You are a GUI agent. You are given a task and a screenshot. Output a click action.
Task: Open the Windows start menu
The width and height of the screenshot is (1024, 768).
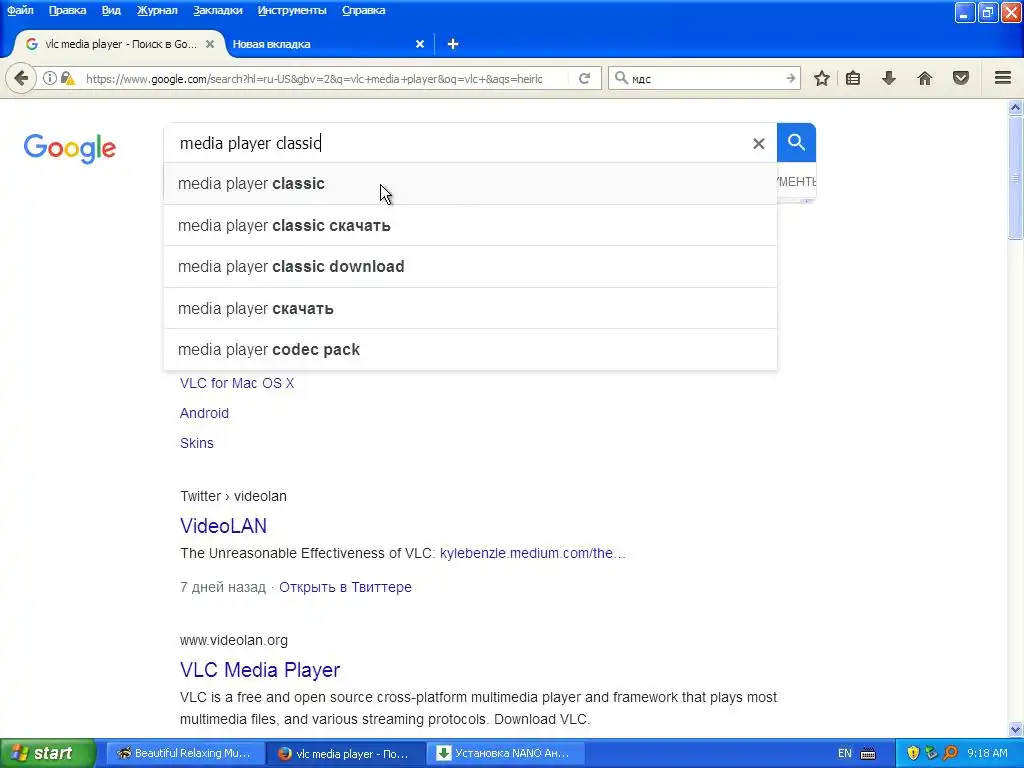point(48,754)
